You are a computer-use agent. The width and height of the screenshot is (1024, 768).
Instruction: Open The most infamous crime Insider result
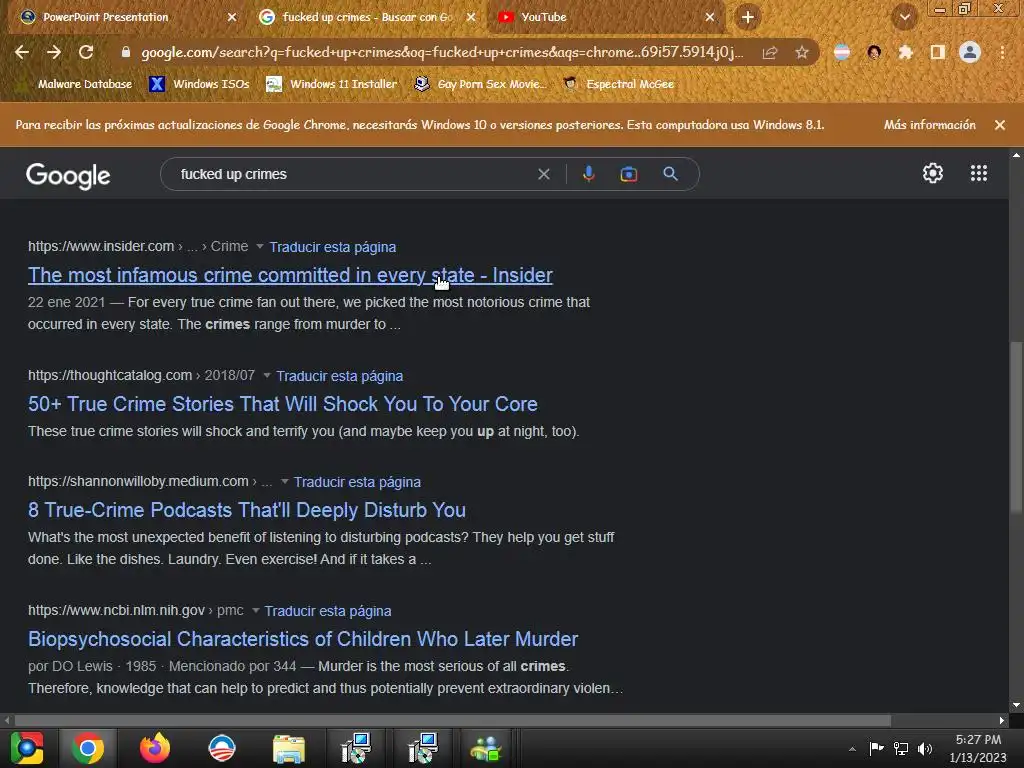290,275
